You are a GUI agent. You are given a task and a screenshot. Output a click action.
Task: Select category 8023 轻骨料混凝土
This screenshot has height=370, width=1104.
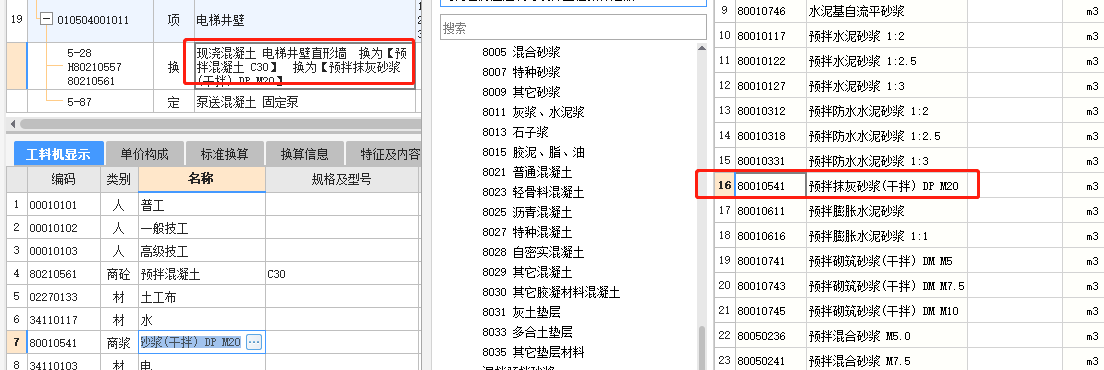pyautogui.click(x=533, y=192)
